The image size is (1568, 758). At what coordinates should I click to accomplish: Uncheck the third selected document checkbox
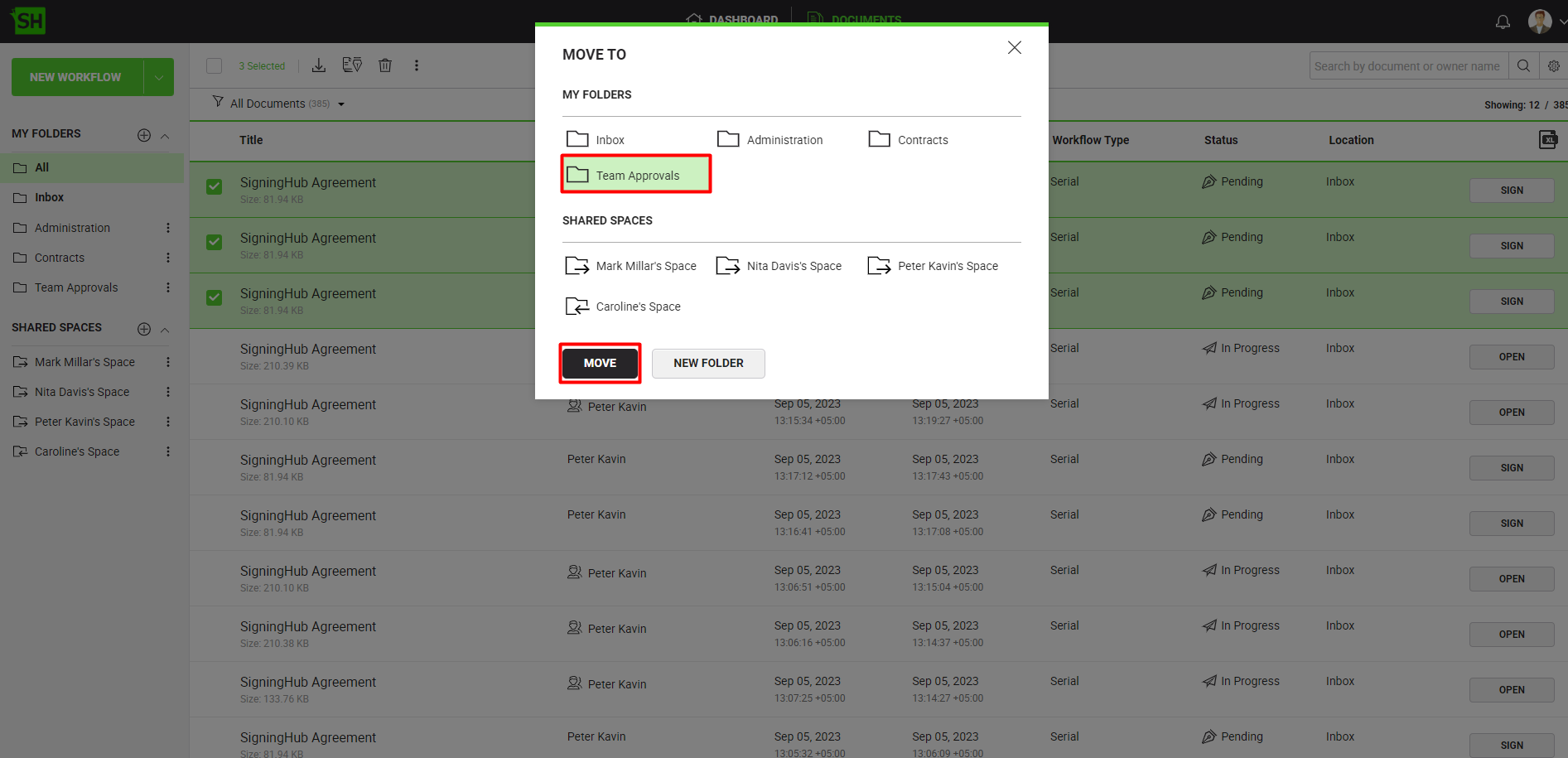[x=215, y=297]
